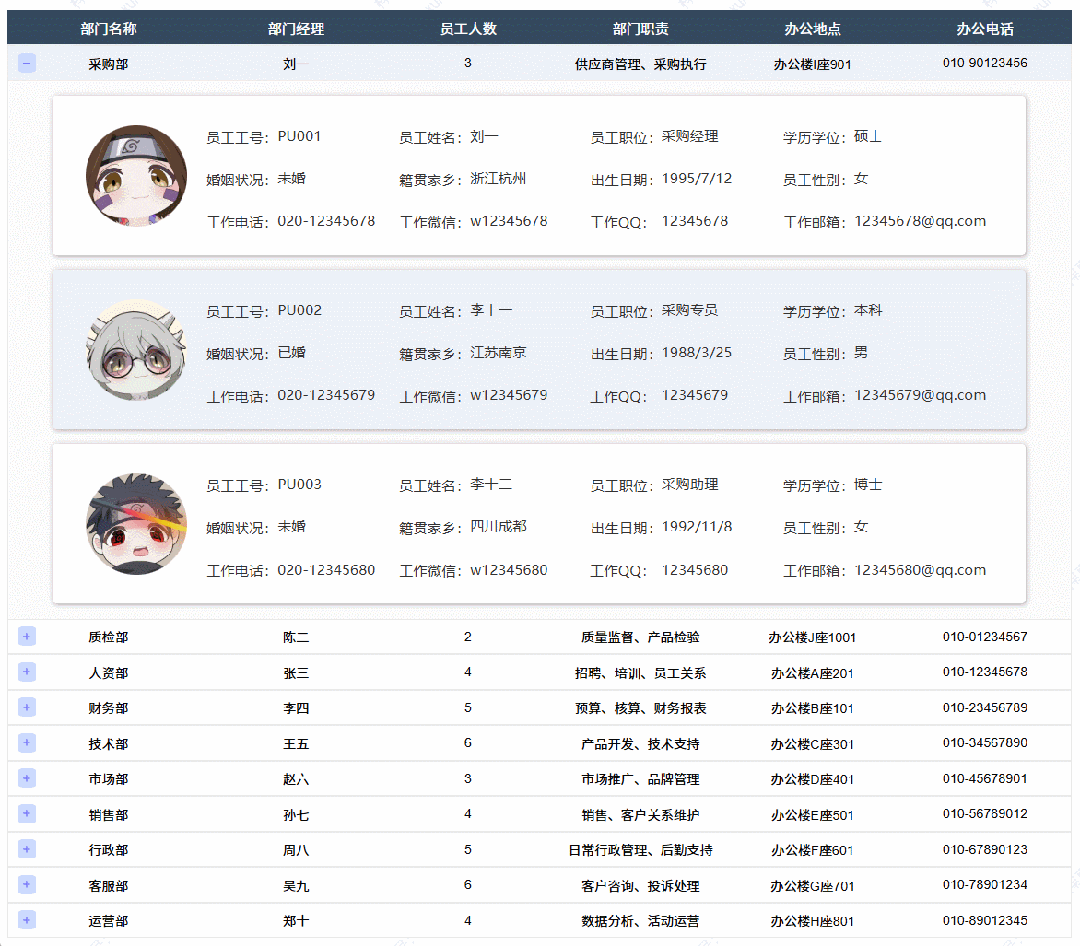Screen dimensions: 1080x946
Task: Click the 部门经理 column header
Action: [x=296, y=29]
